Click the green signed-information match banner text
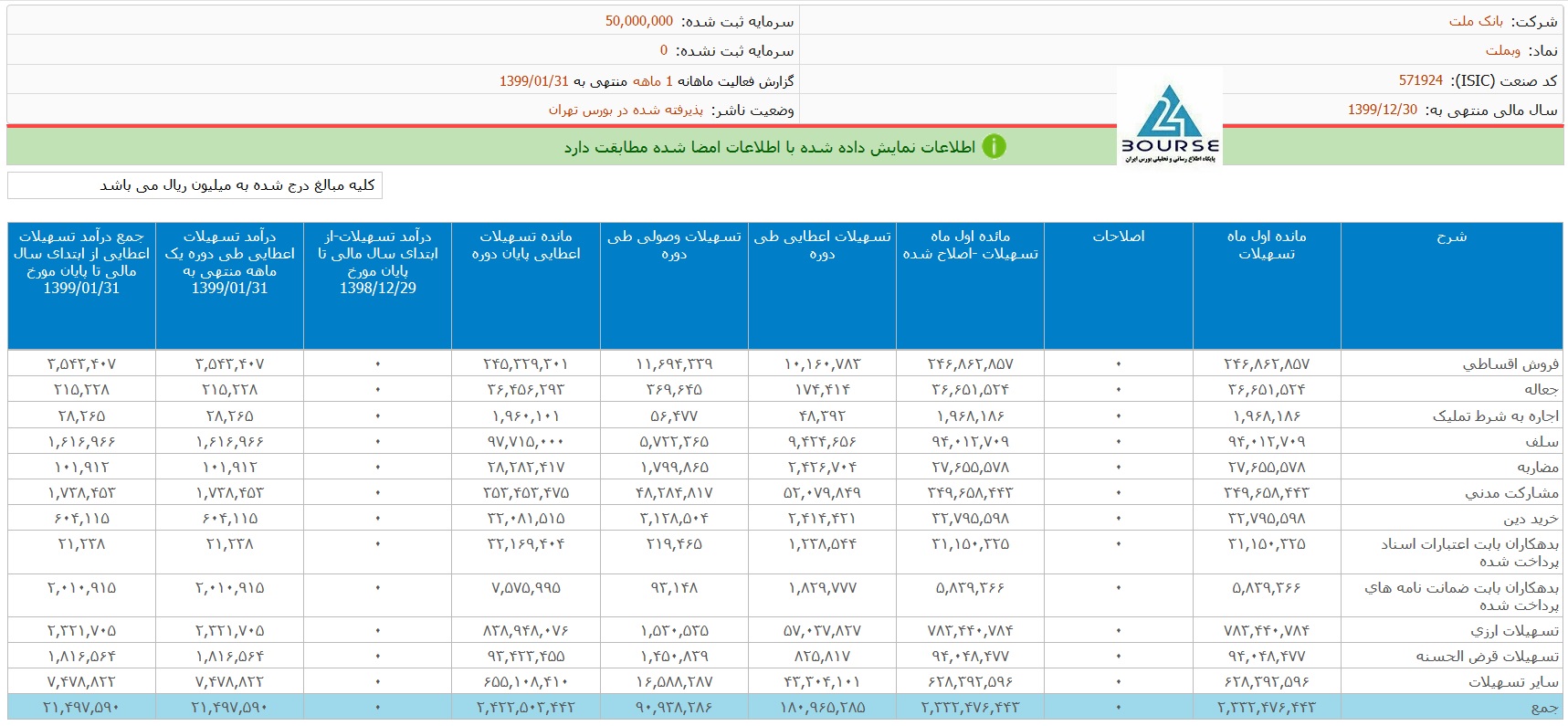1568x726 pixels. [x=769, y=147]
